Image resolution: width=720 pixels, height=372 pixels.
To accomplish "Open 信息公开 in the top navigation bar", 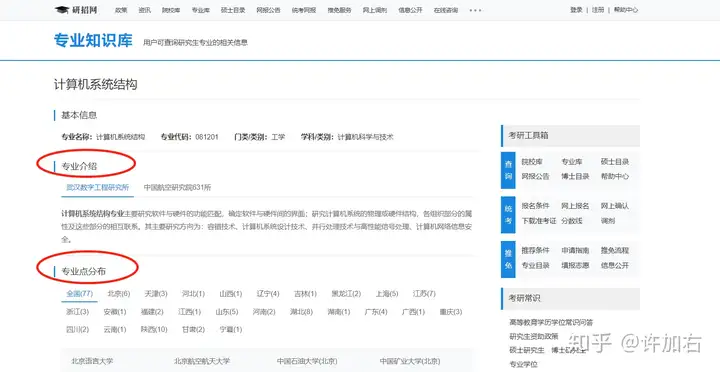I will (x=410, y=10).
